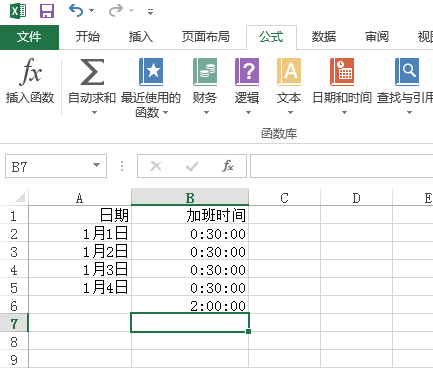Switch to the 页面布局 tab
Image resolution: width=433 pixels, height=368 pixels.
(205, 37)
